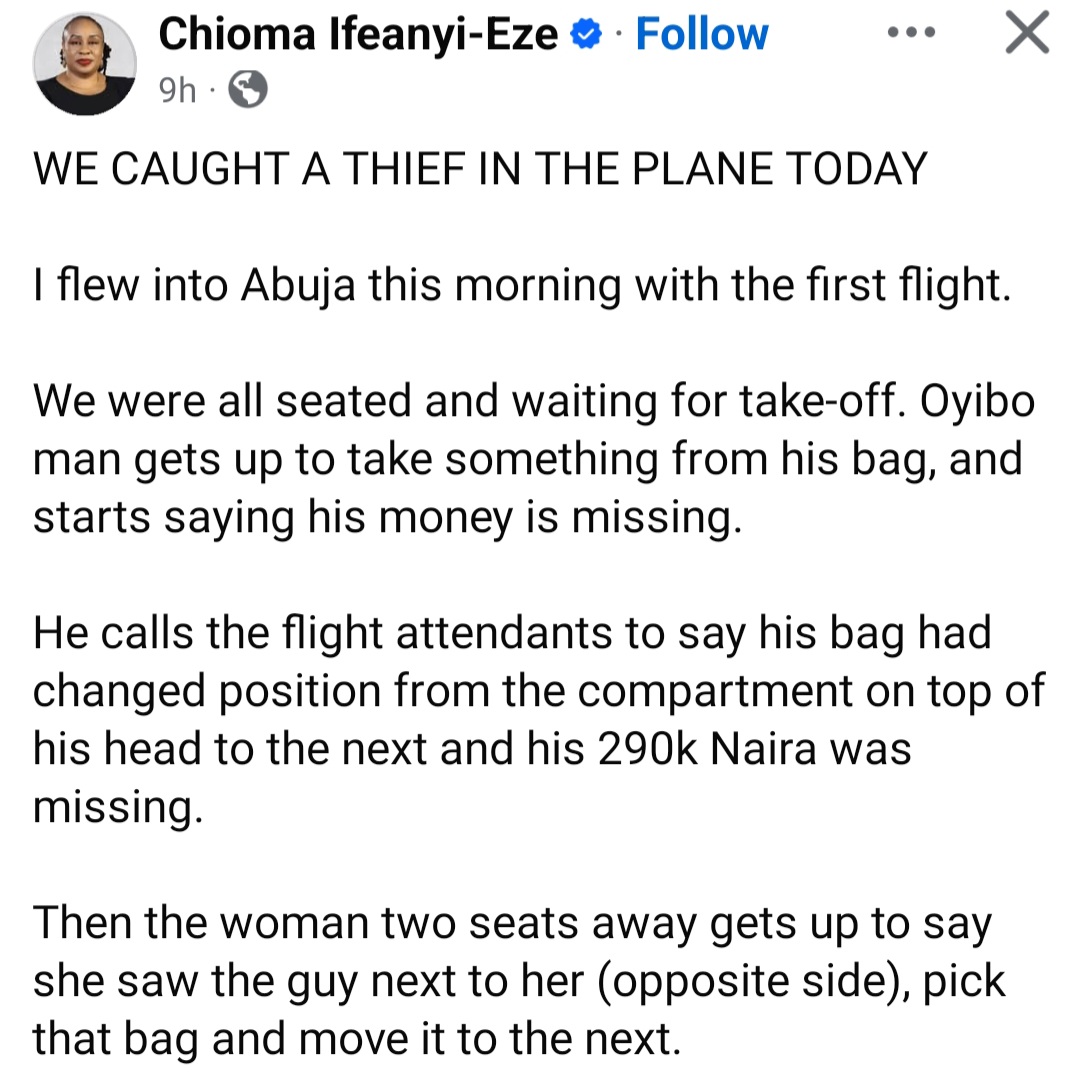Close the post with the X

coord(1026,32)
